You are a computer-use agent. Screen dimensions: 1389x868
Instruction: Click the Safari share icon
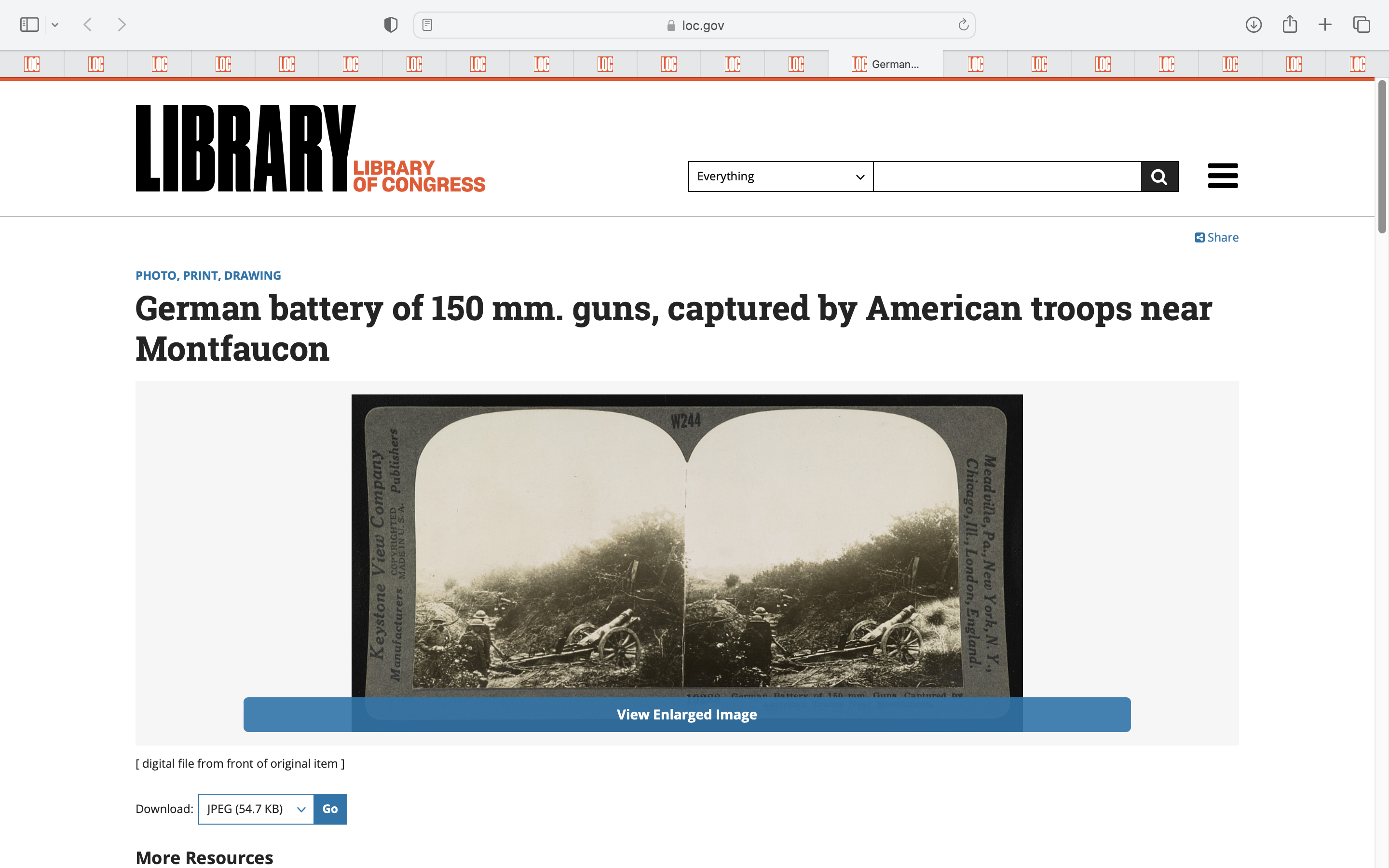pos(1289,25)
